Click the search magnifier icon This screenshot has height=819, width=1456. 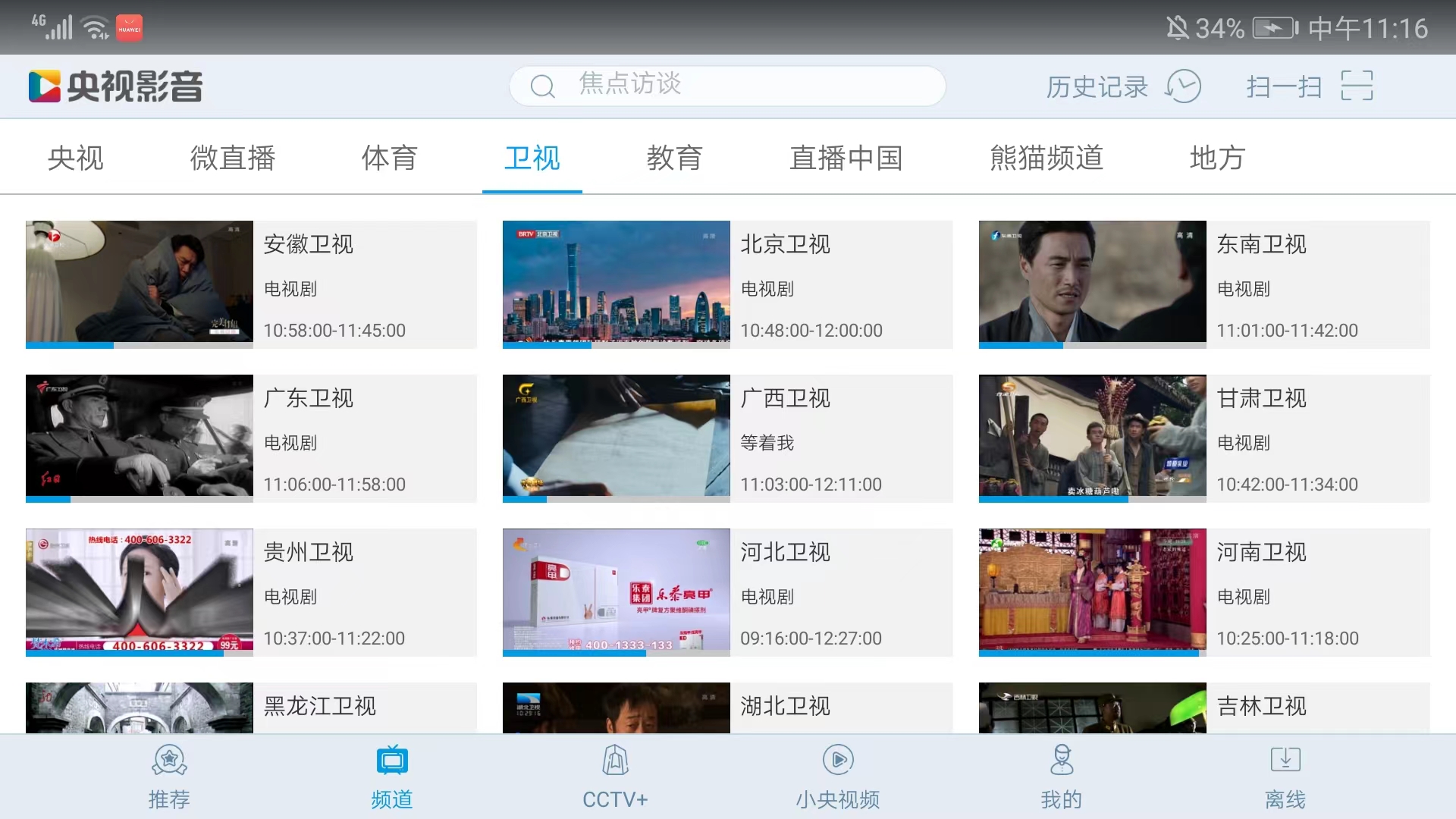(x=542, y=86)
